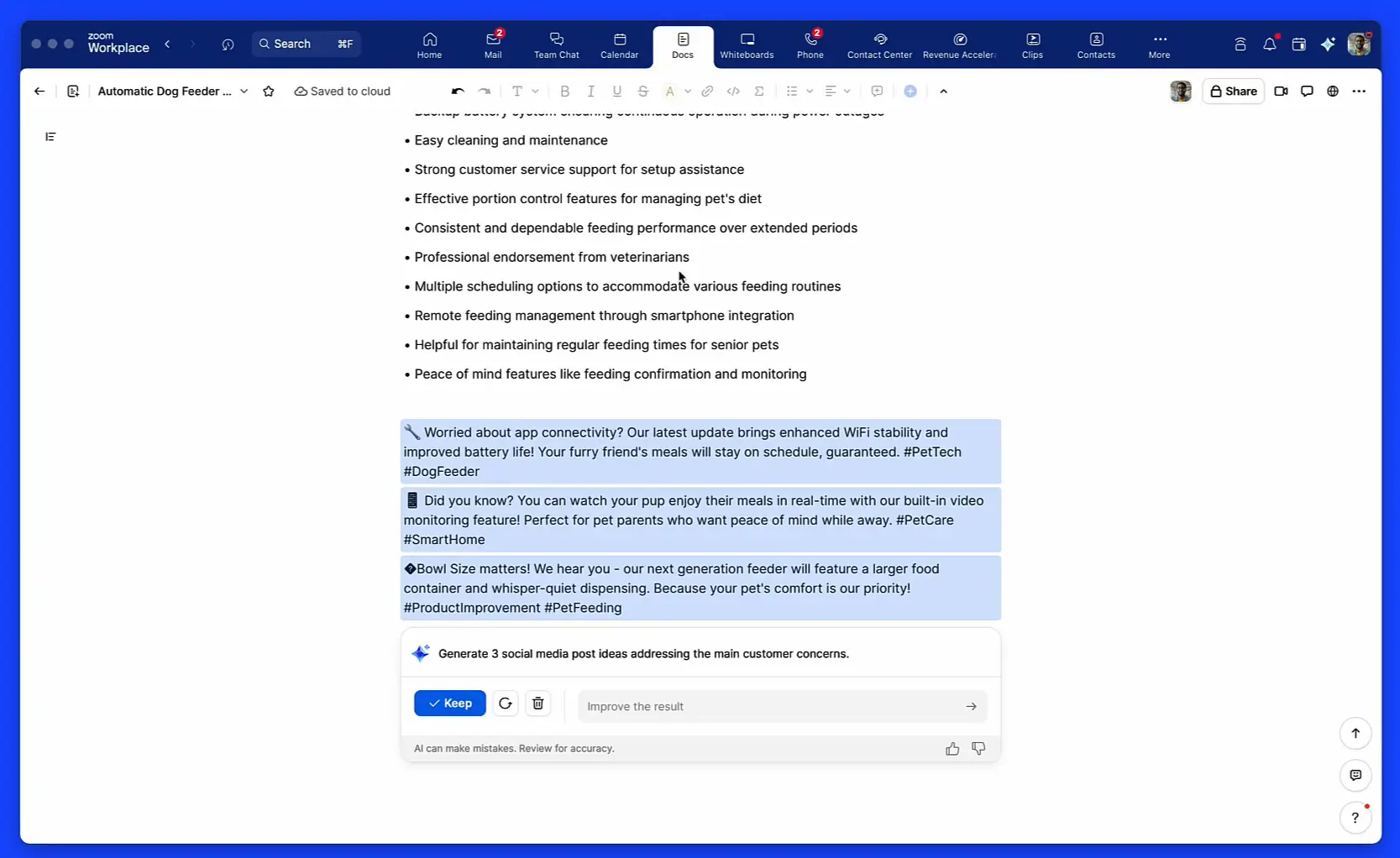Viewport: 1400px width, 858px height.
Task: Navigate back with the top bar chevron
Action: pyautogui.click(x=168, y=44)
